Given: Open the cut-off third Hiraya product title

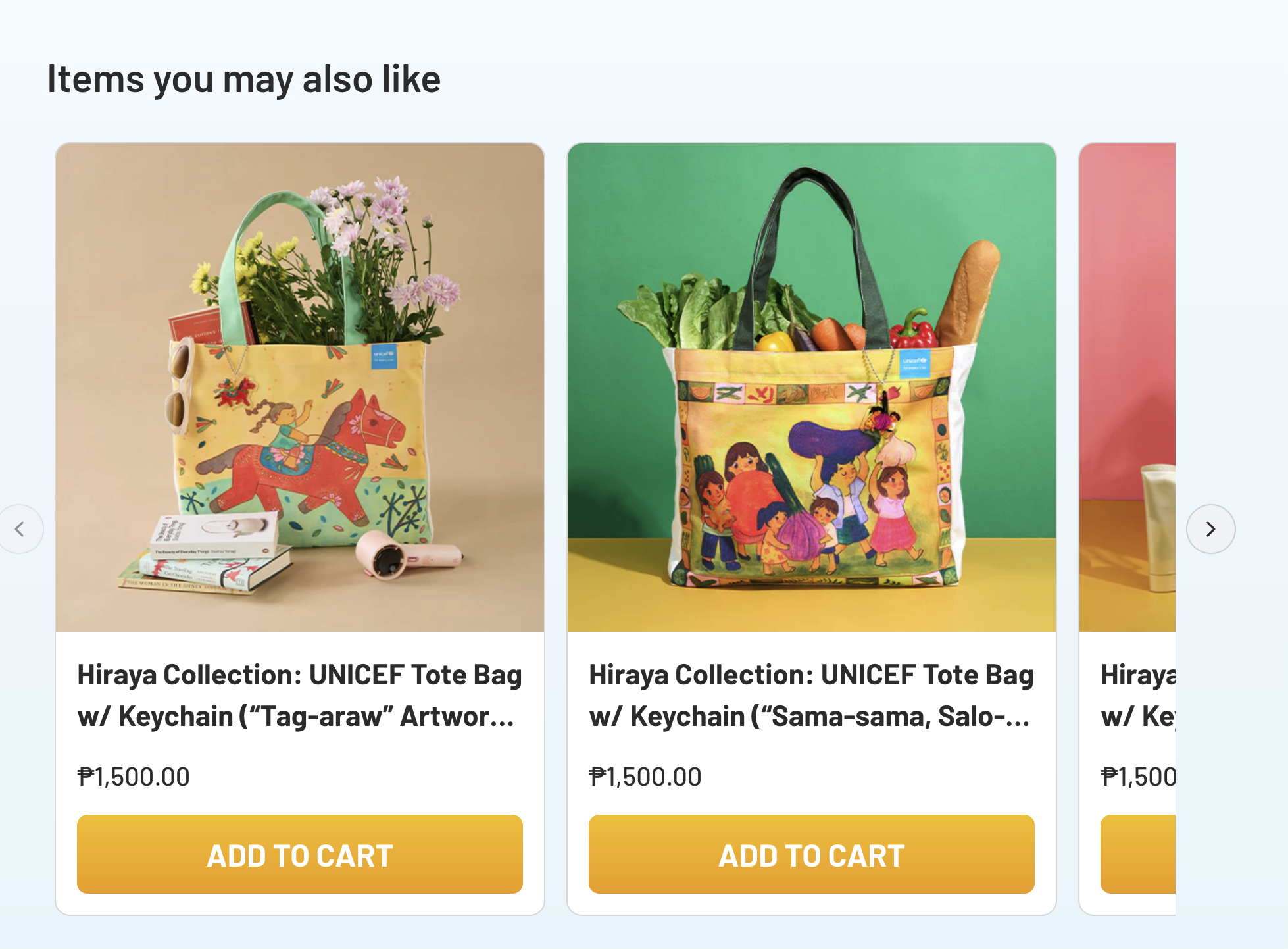Looking at the screenshot, I should [1138, 696].
